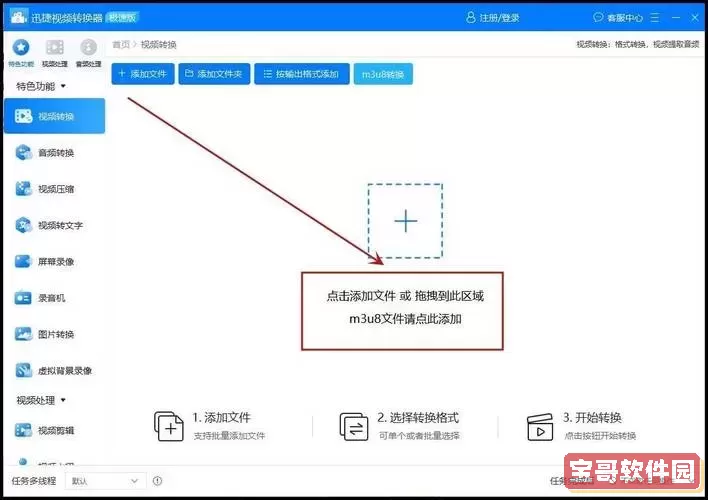Open the 特色功能 star icon tab
This screenshot has height=500, width=708.
[21, 53]
